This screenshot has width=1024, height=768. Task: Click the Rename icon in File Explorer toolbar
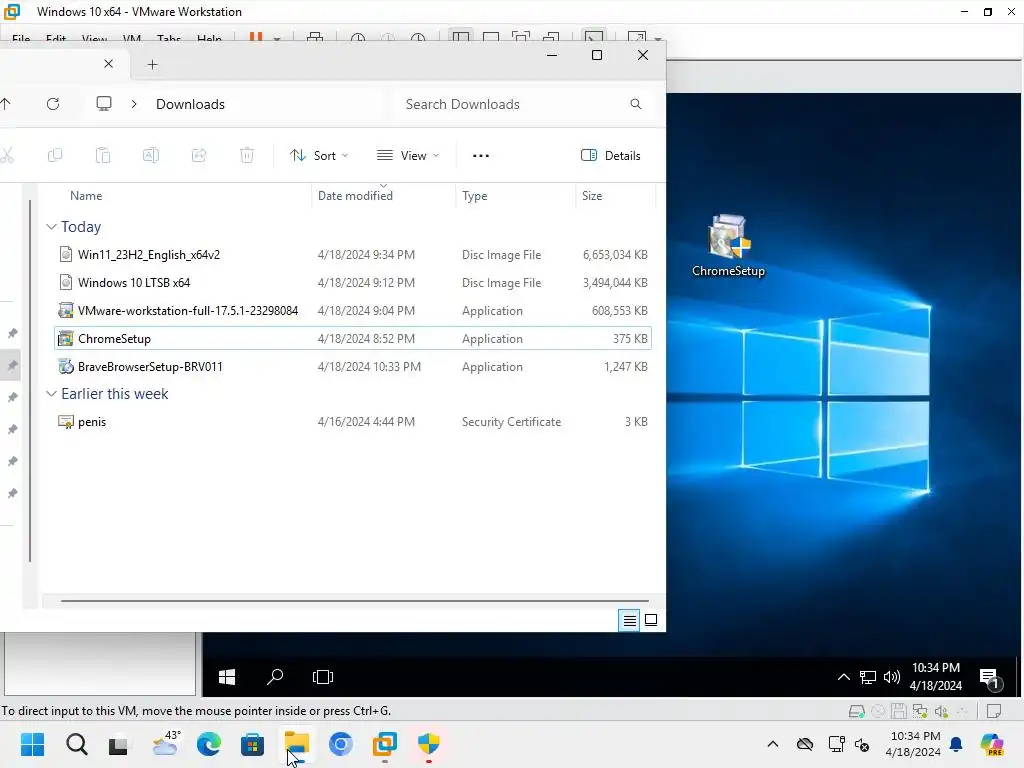[151, 155]
